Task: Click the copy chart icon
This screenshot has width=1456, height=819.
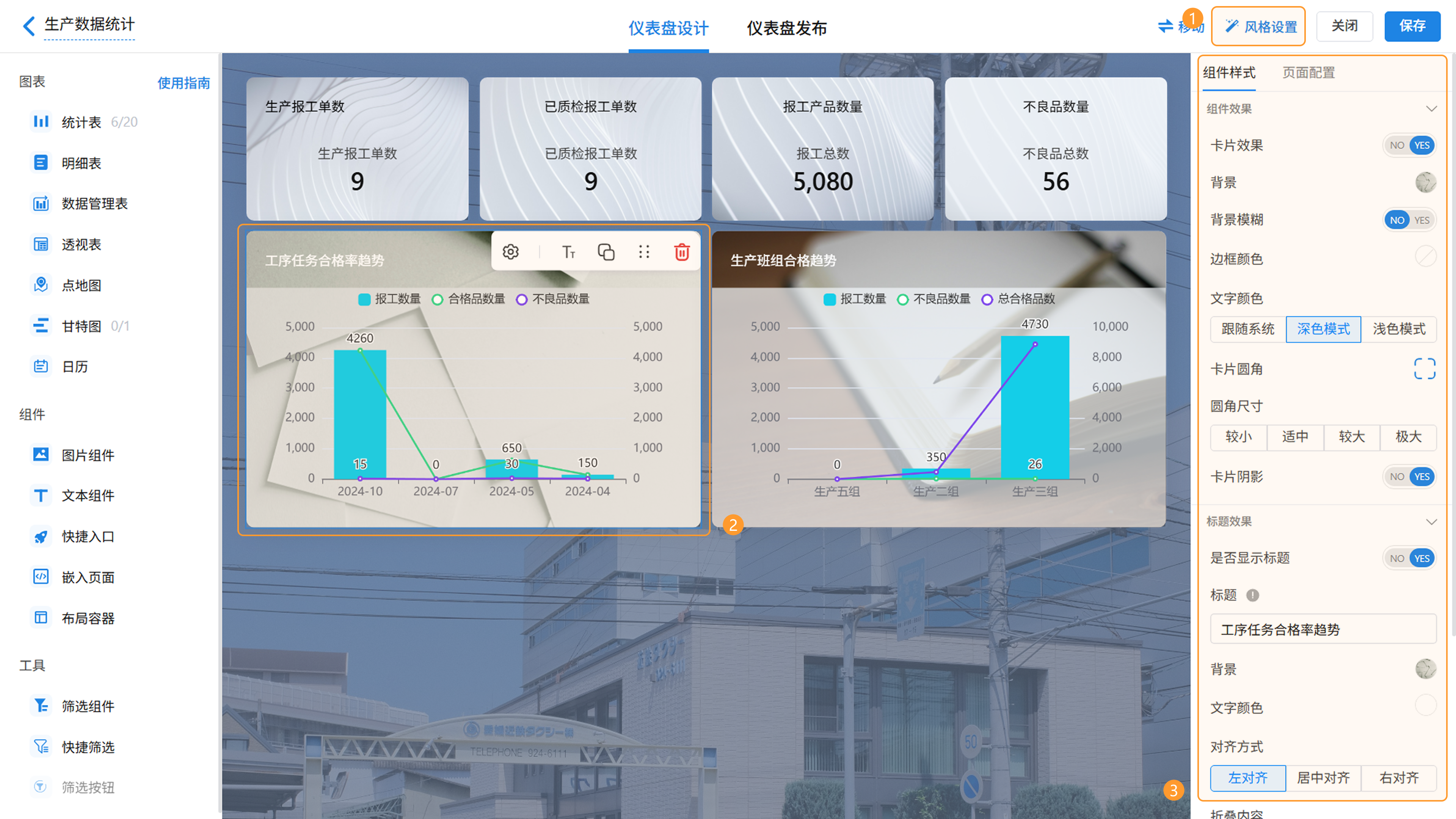Action: tap(606, 252)
